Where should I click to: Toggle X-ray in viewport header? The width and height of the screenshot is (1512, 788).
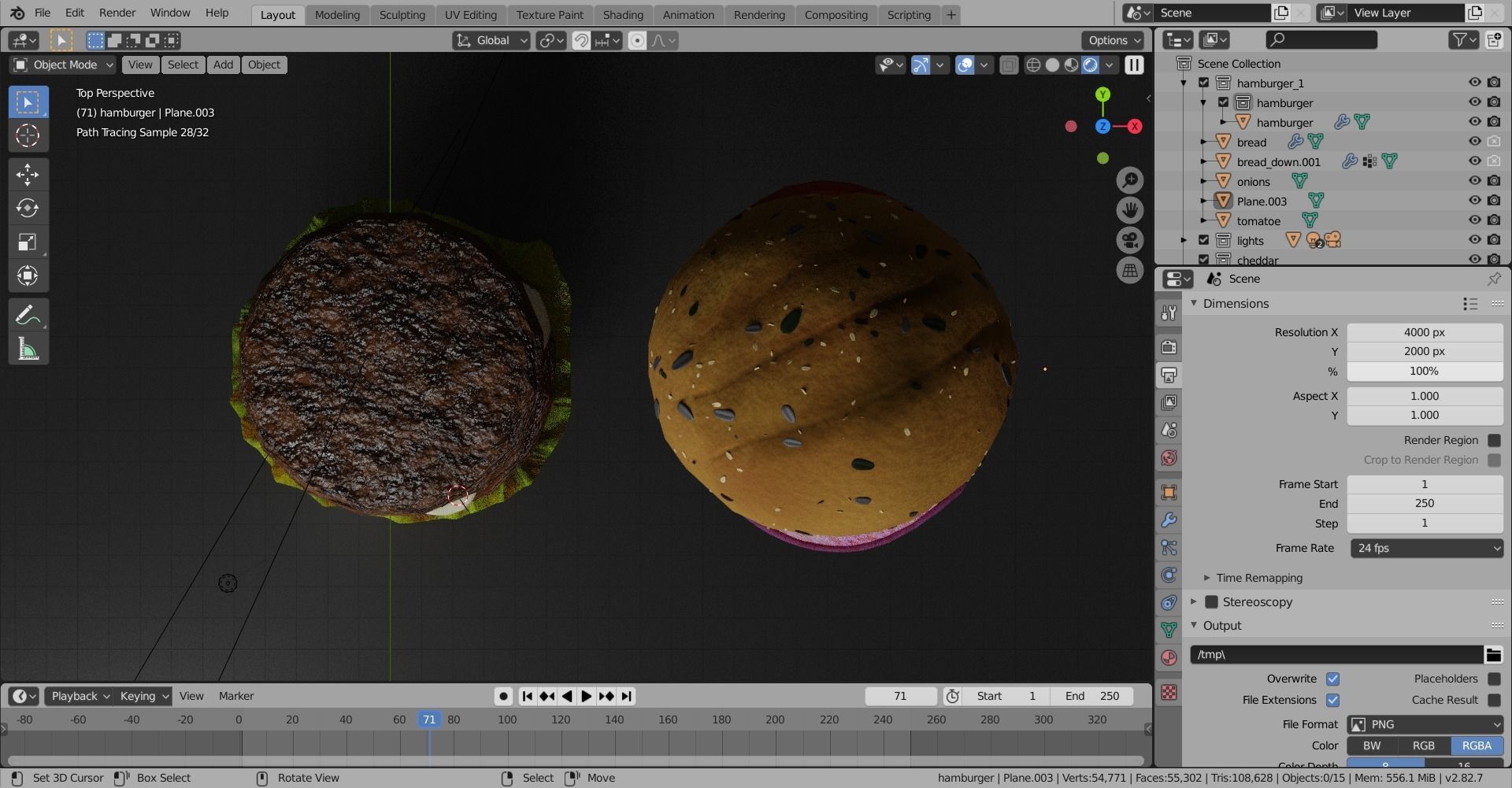(1008, 65)
